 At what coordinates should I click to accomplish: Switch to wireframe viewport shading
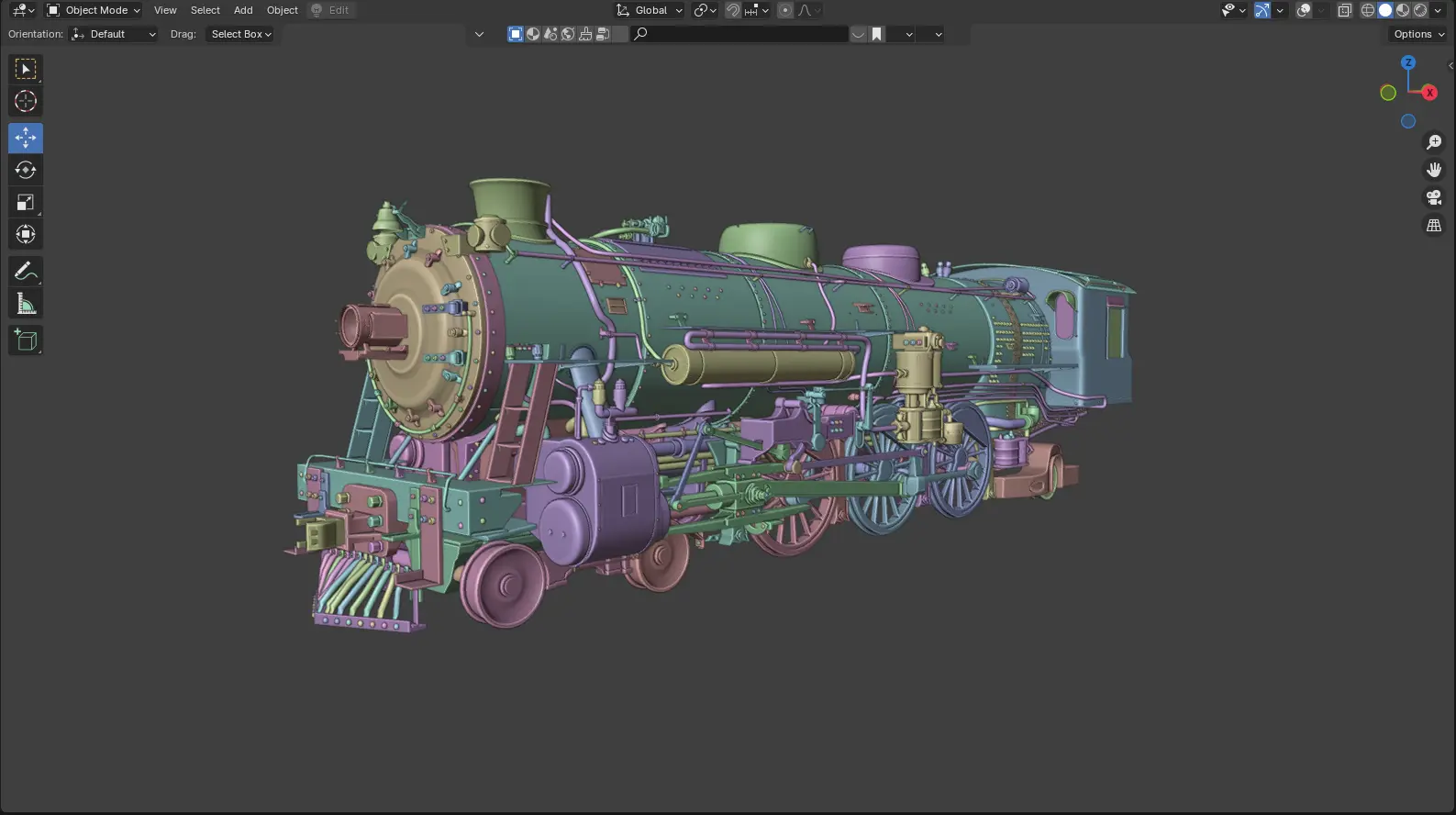(x=1368, y=10)
